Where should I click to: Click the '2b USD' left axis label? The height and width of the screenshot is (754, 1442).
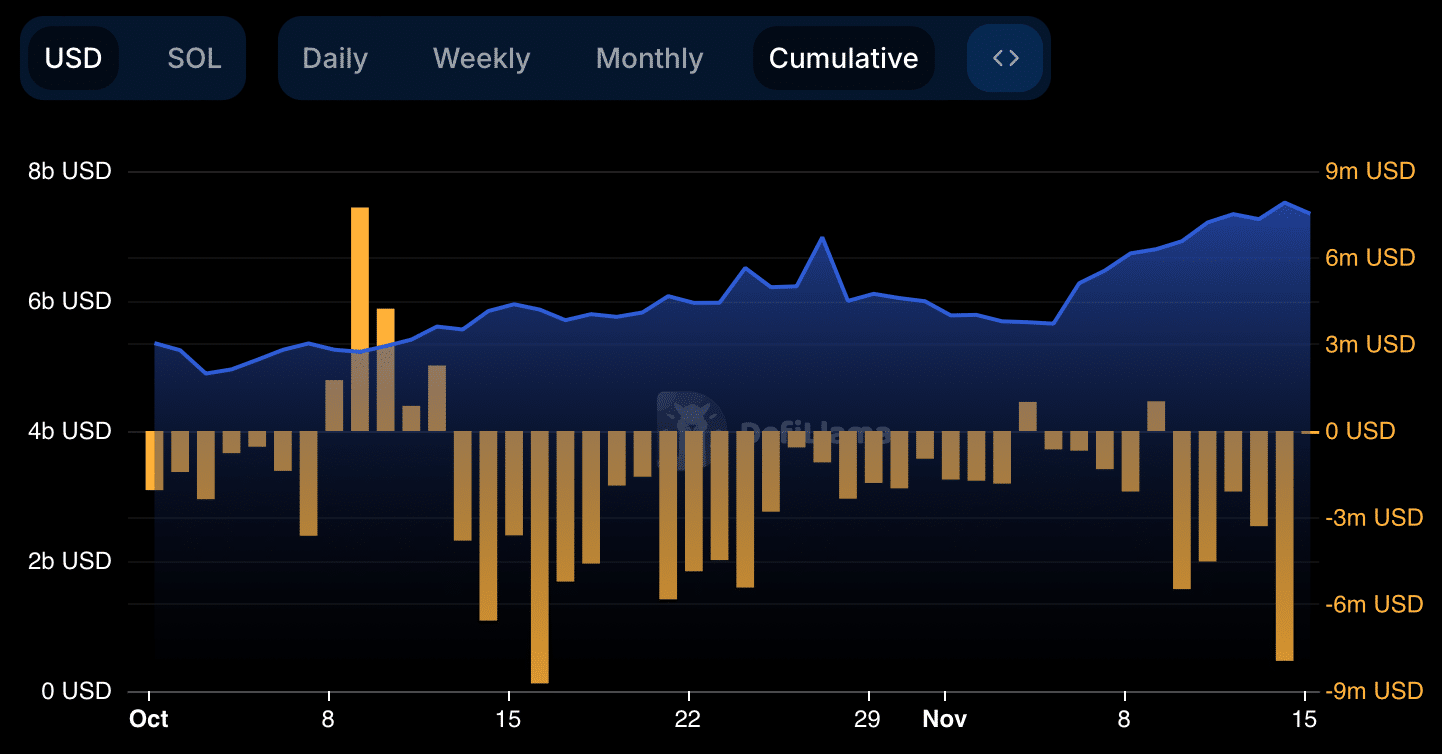coord(69,561)
